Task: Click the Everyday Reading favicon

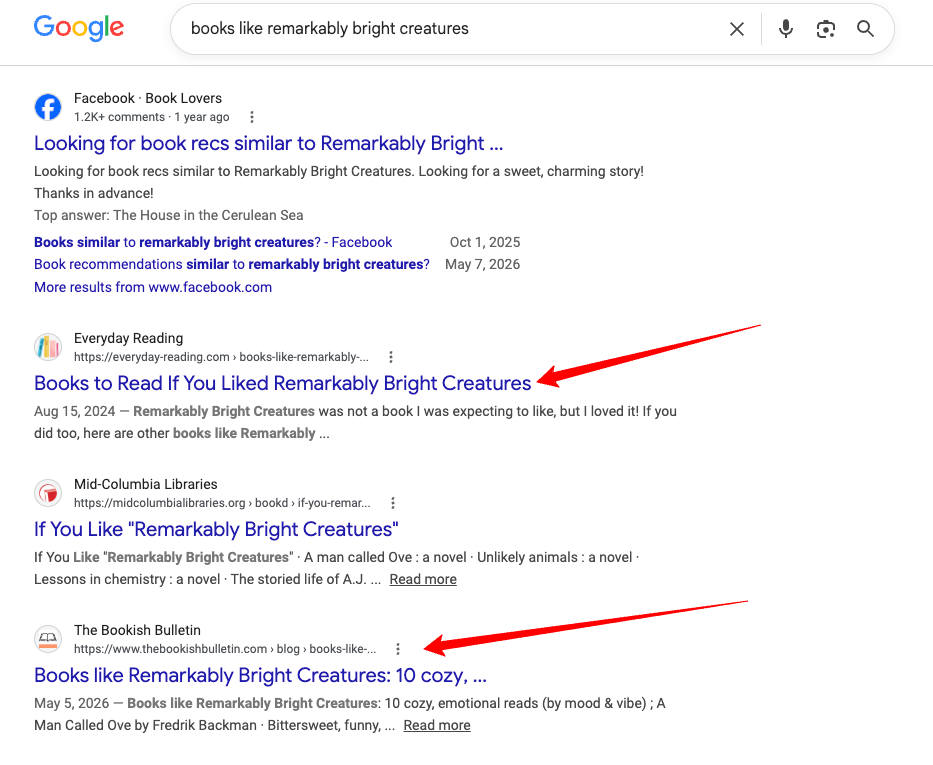Action: [x=48, y=347]
